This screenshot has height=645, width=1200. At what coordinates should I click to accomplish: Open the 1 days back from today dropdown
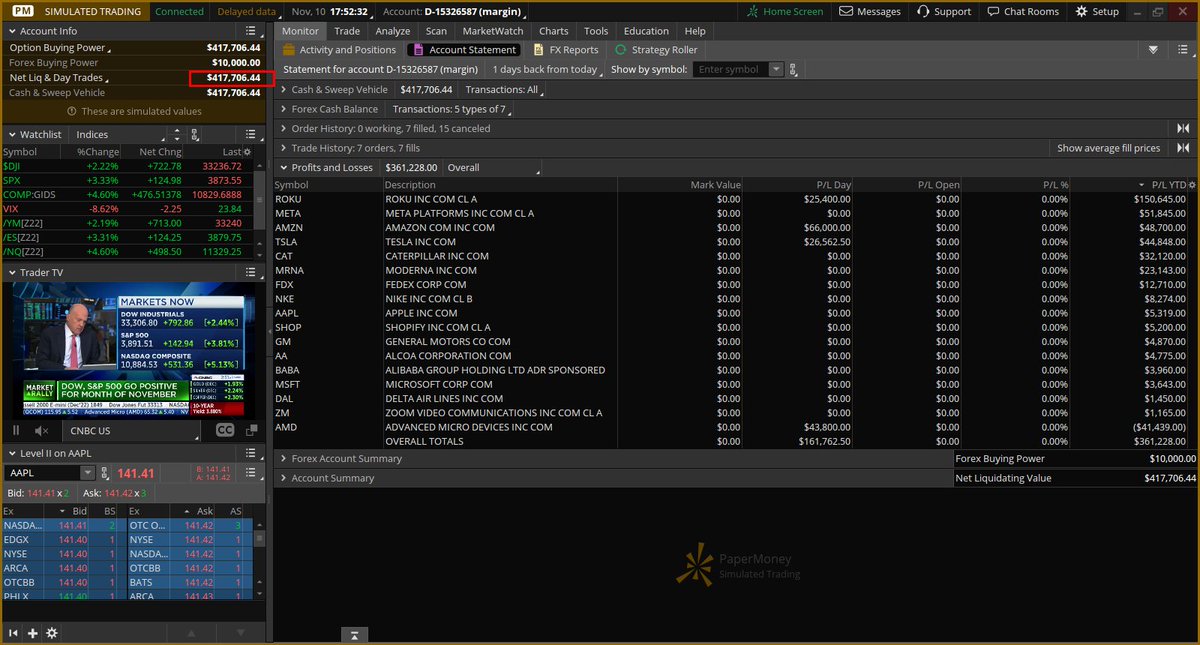(x=547, y=70)
